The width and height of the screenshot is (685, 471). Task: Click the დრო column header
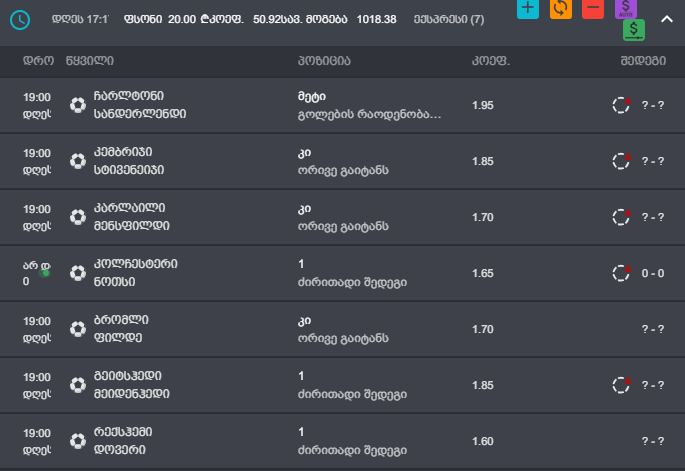[x=38, y=61]
